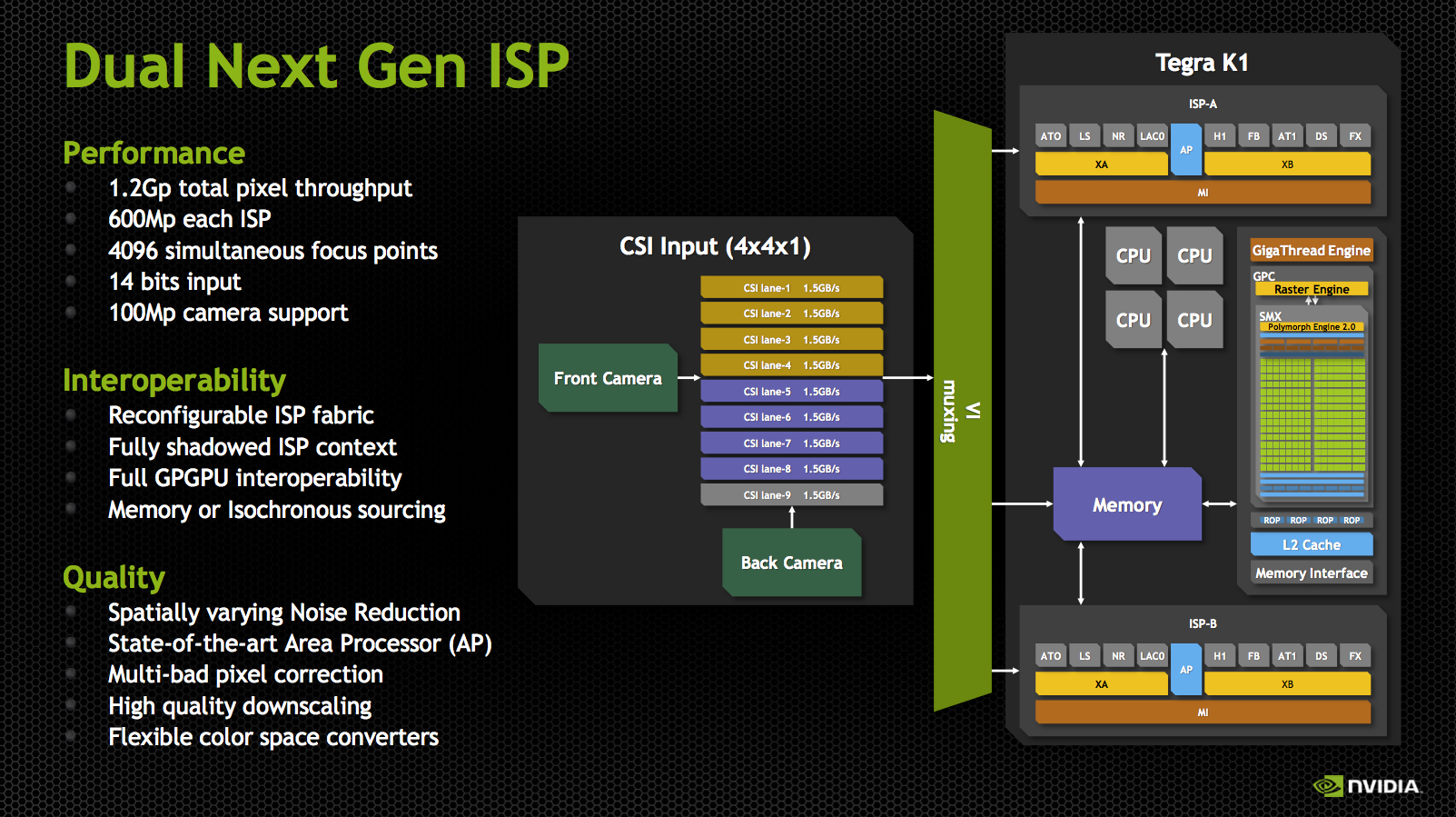Image resolution: width=1456 pixels, height=817 pixels.
Task: Select 'Multi-bad pixel correction' bullet
Action: pyautogui.click(x=245, y=674)
